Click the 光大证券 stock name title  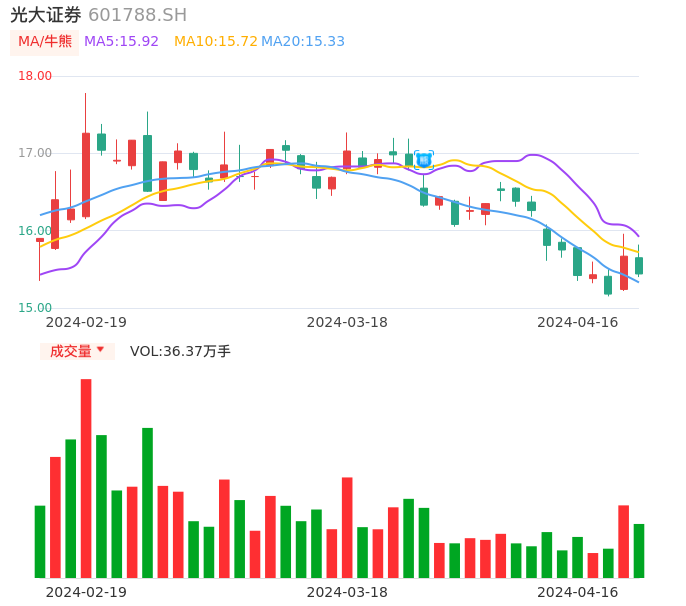point(46,15)
